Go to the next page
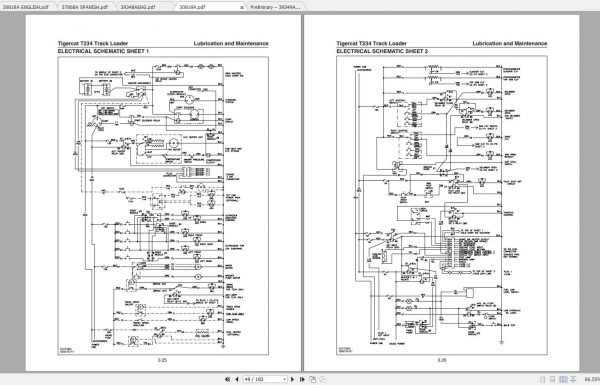 [x=292, y=379]
